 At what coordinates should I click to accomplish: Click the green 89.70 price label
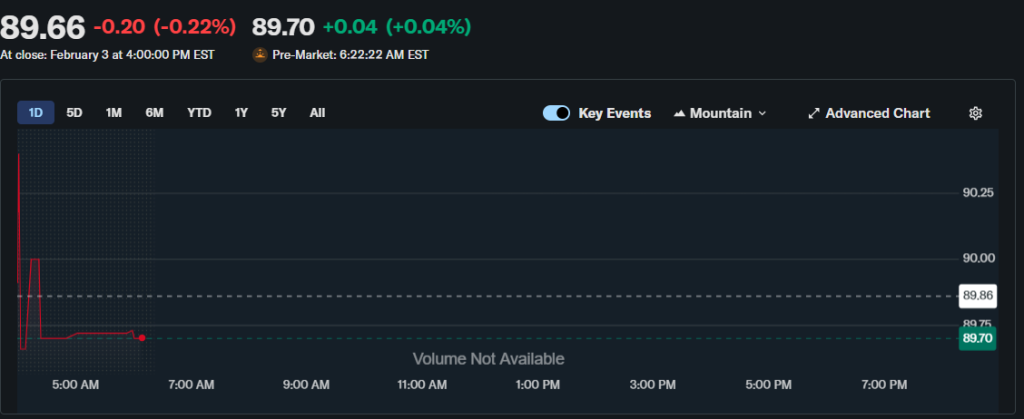tap(977, 338)
